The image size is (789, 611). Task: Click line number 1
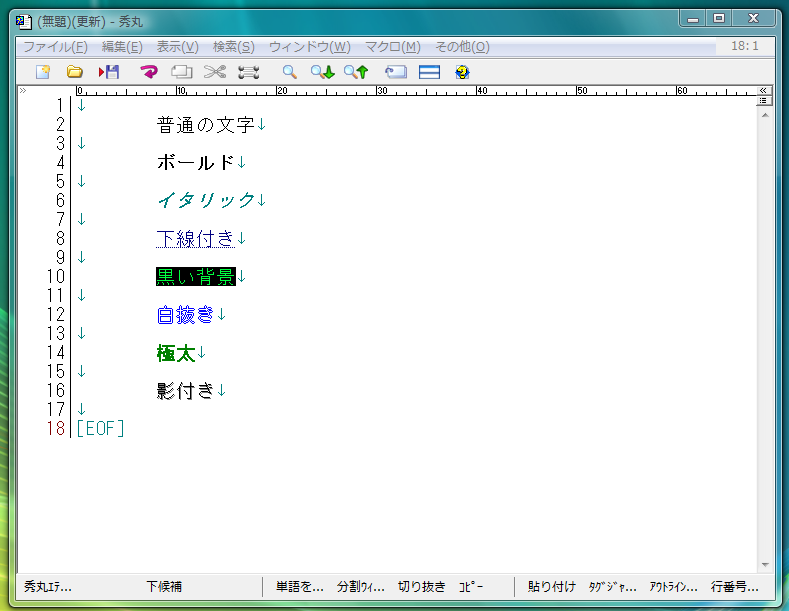click(x=61, y=106)
